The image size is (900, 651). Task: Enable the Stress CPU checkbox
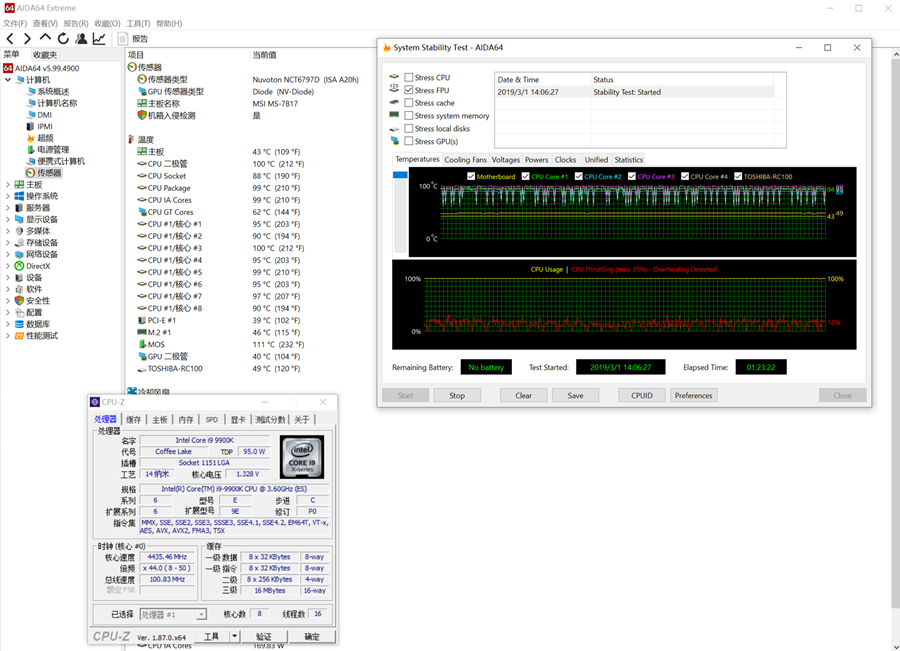coord(409,78)
